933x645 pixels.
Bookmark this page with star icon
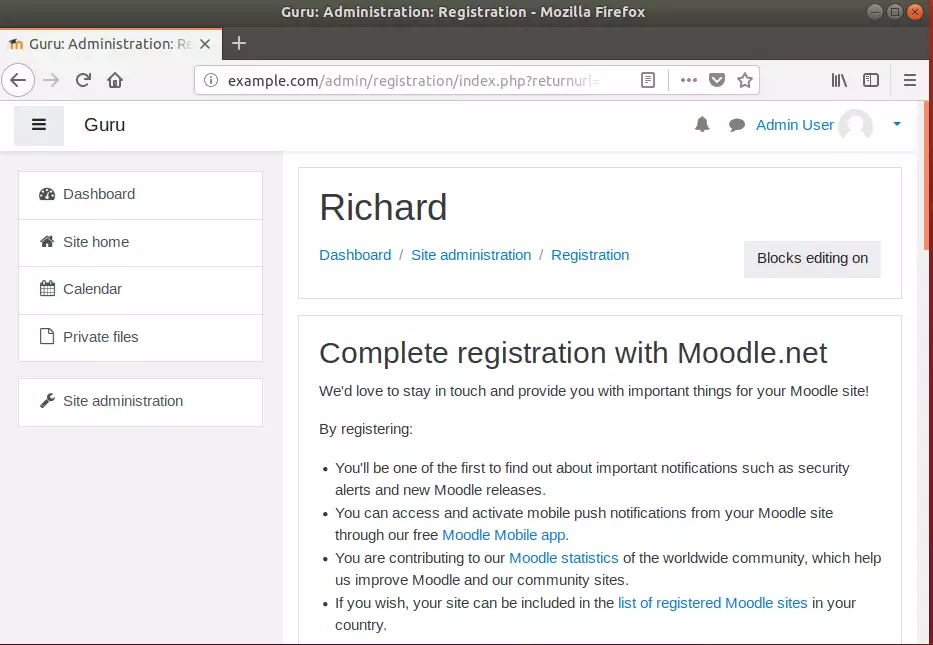[x=745, y=80]
